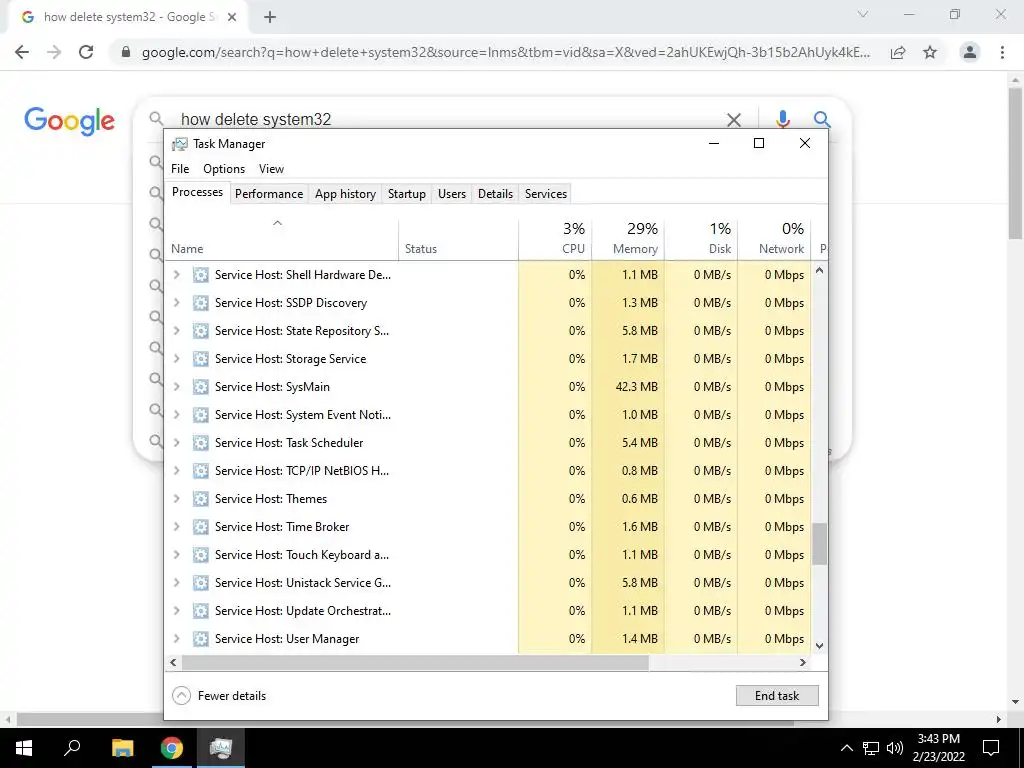Switch to the Users tab

452,194
